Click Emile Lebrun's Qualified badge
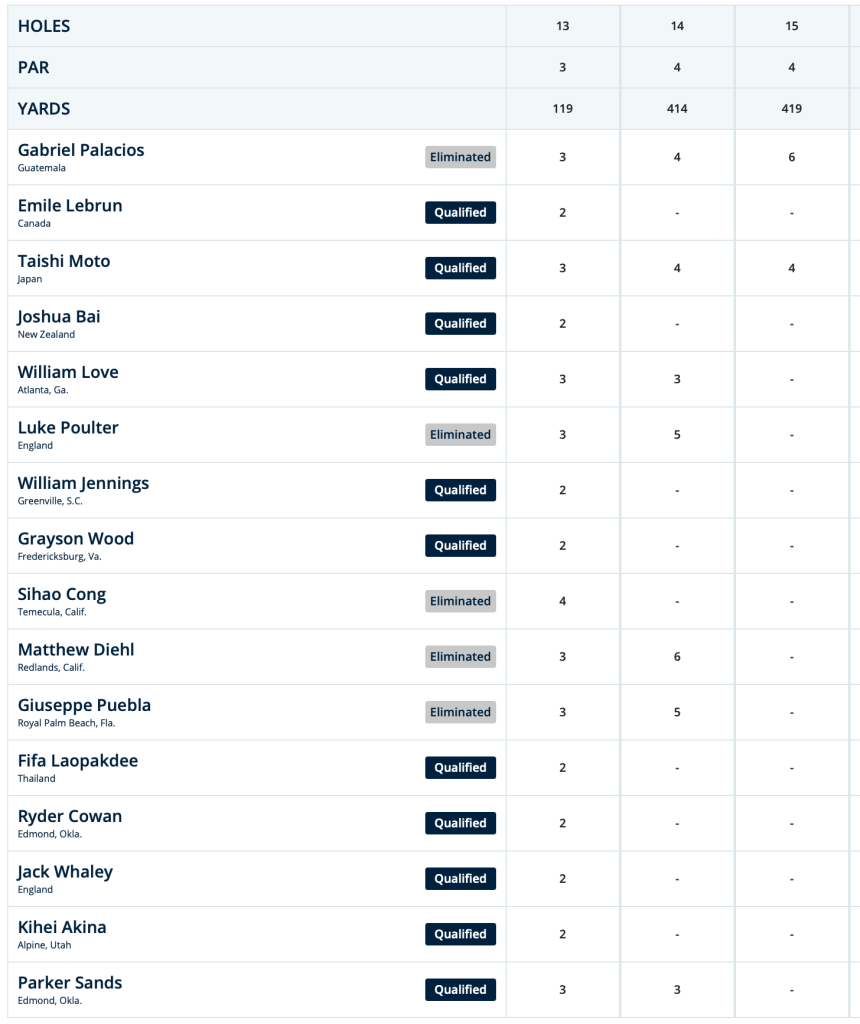 460,212
